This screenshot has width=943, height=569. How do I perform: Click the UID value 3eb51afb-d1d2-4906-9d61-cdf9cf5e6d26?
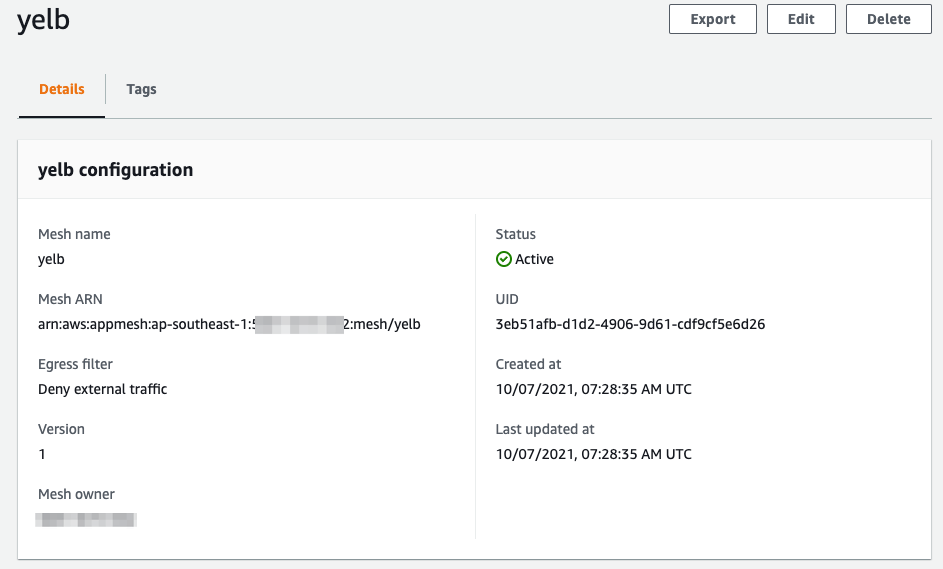[630, 324]
